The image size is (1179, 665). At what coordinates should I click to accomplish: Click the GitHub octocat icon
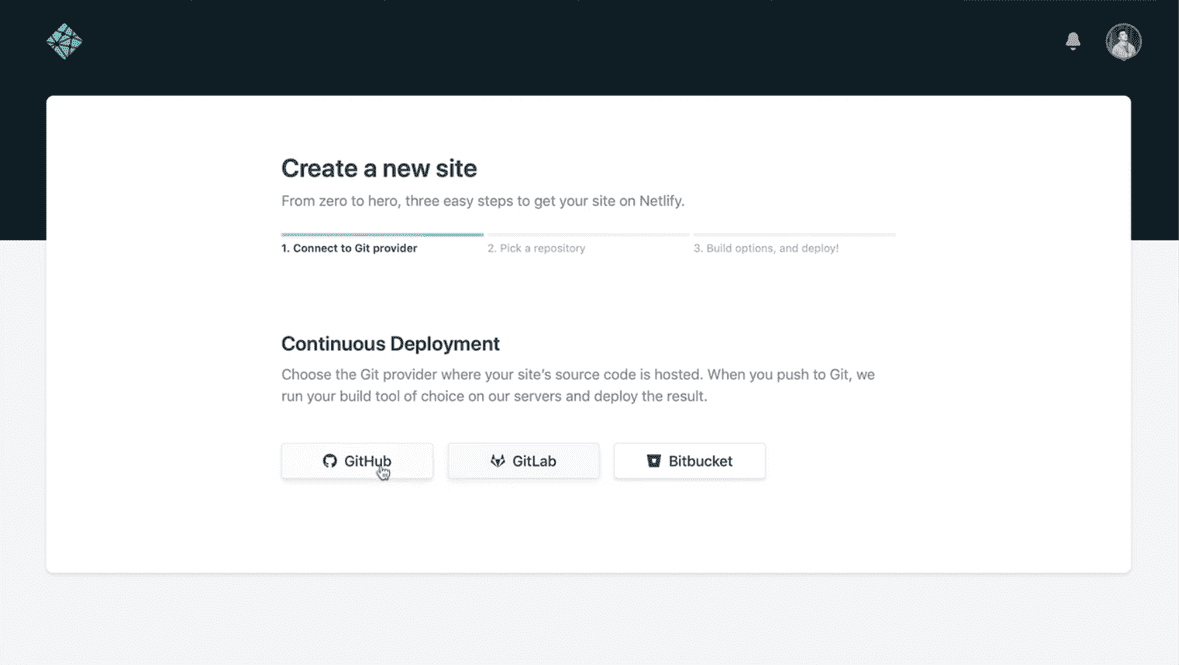click(330, 460)
